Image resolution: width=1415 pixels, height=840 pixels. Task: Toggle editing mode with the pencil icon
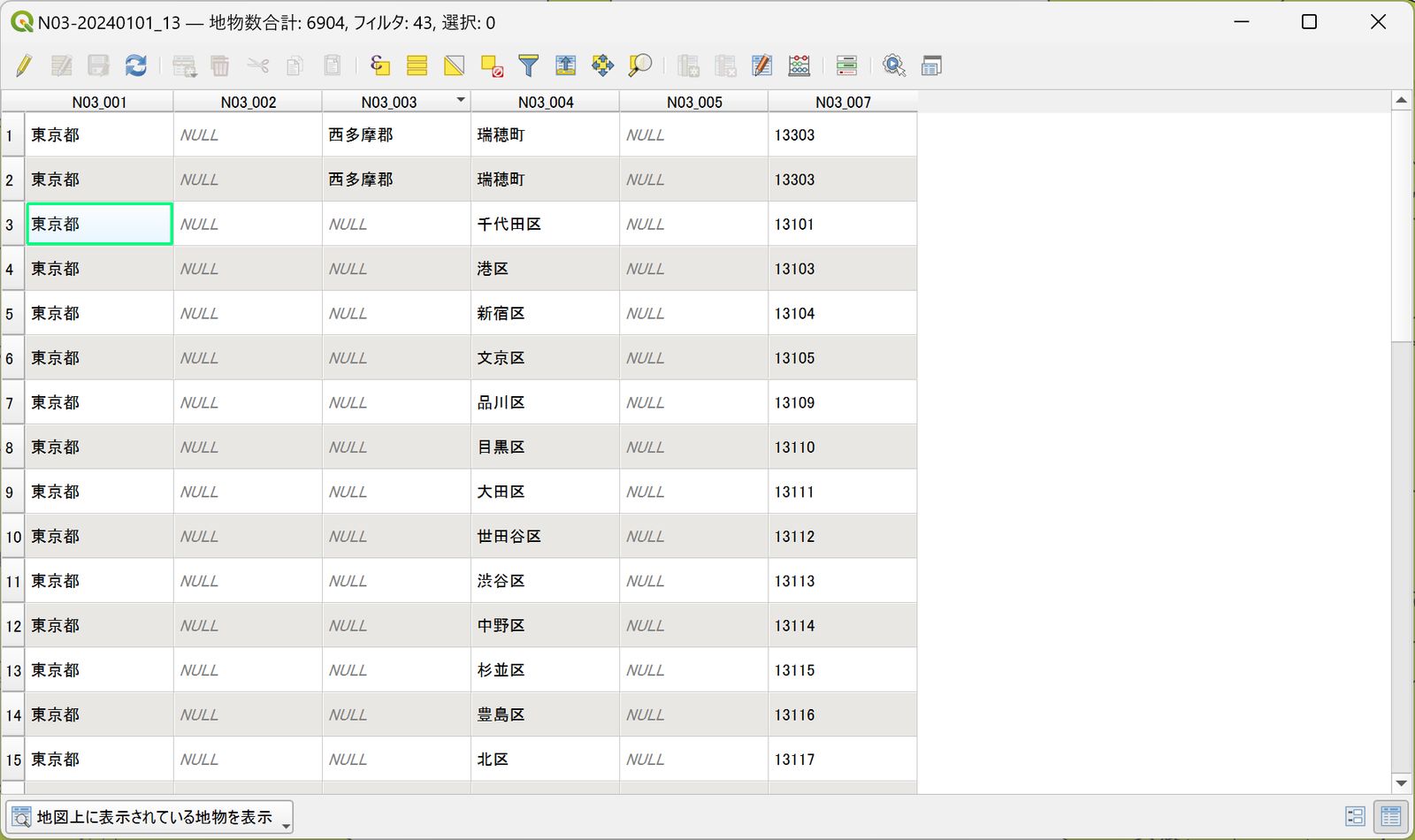tap(24, 65)
